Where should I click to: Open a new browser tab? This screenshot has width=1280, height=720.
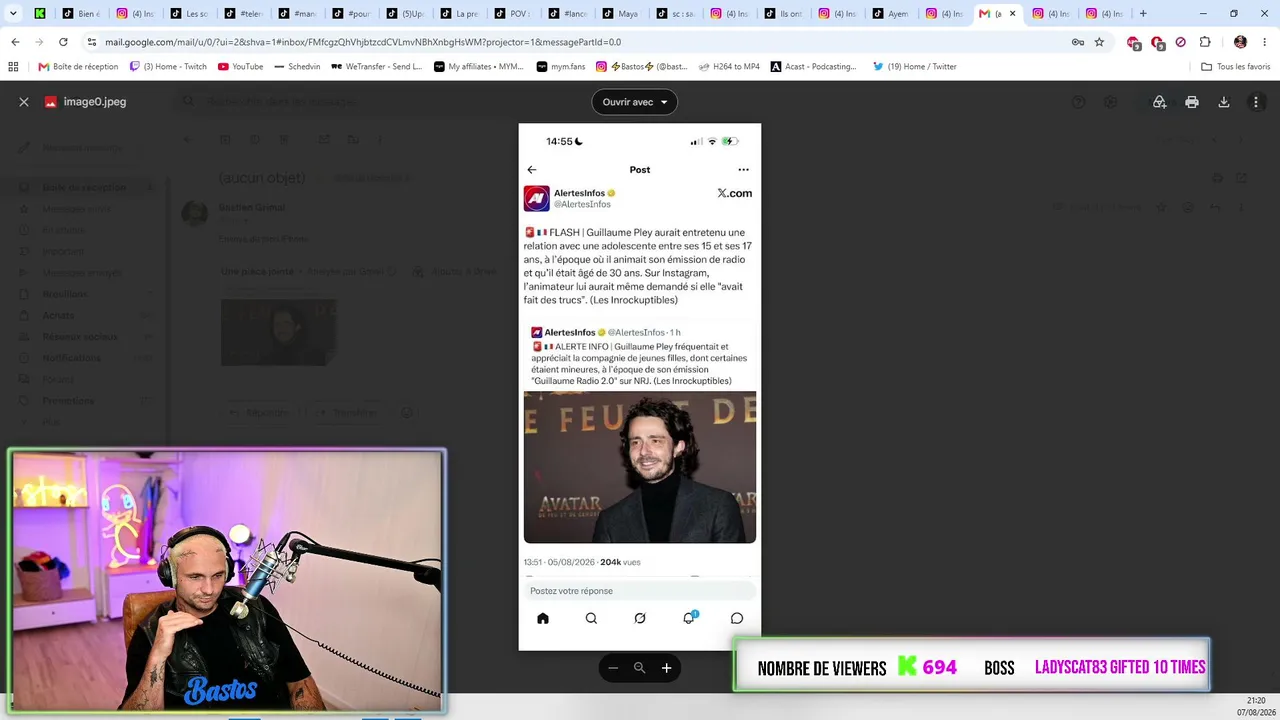pos(1143,14)
